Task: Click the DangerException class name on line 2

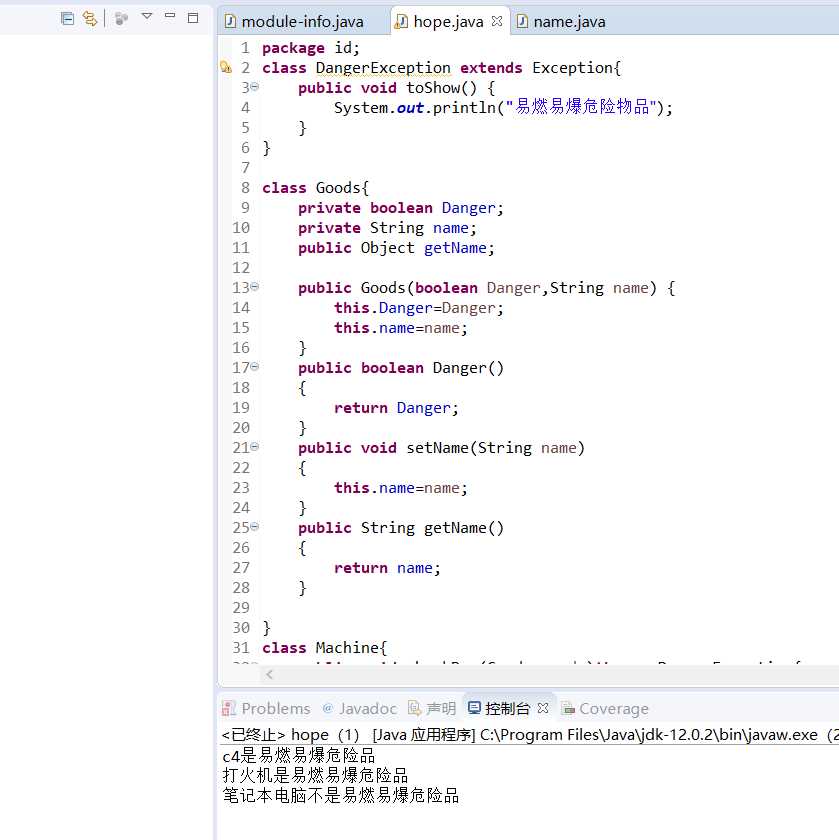Action: click(x=383, y=68)
